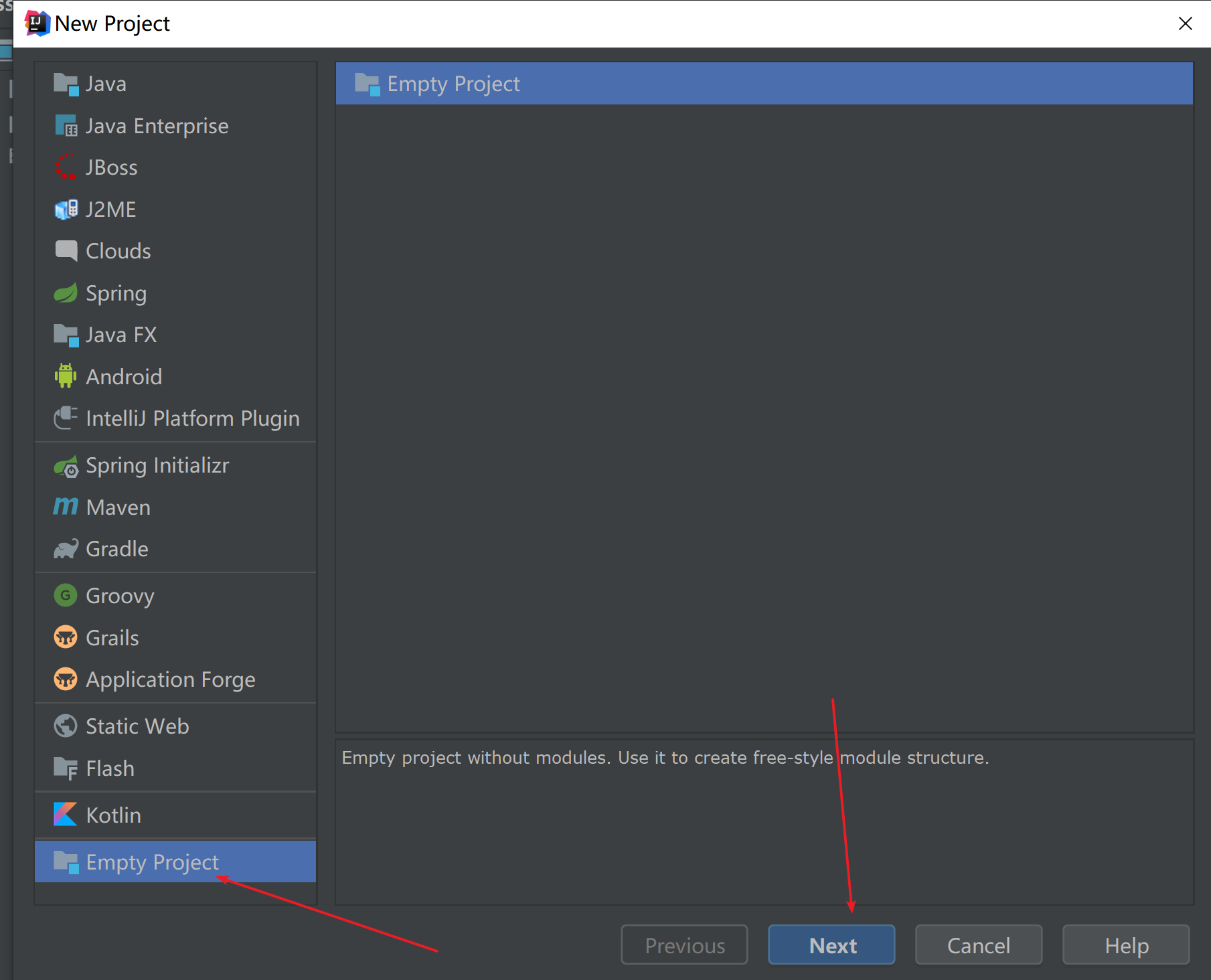The image size is (1211, 980).
Task: Choose Spring Initializr from the list
Action: pyautogui.click(x=175, y=465)
